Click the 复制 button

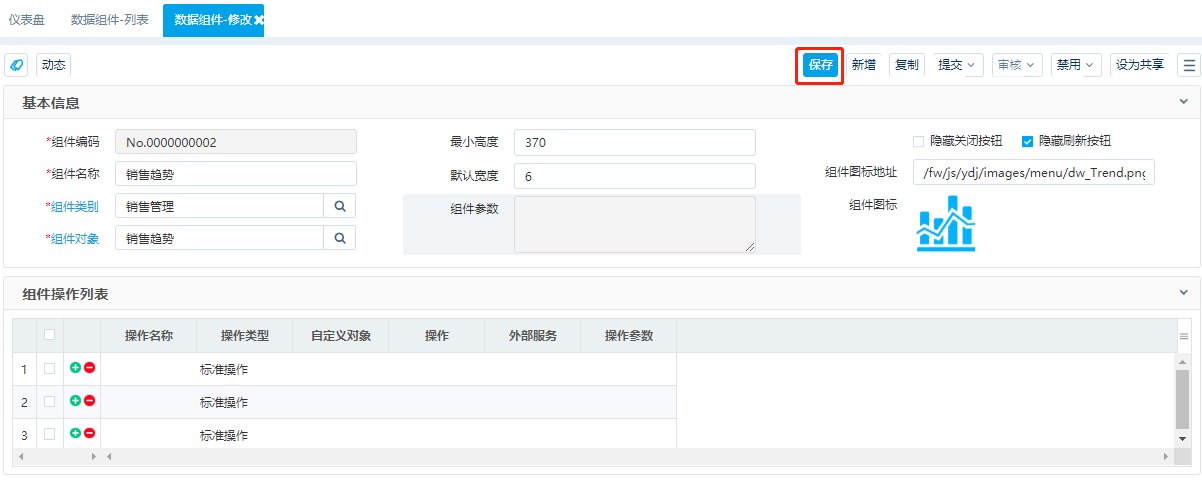[907, 65]
